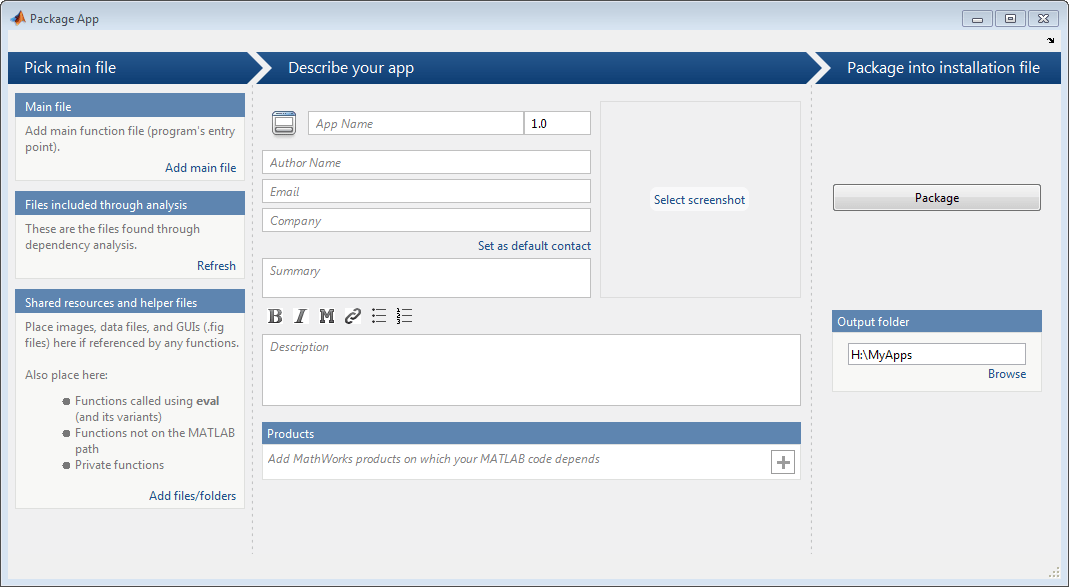The image size is (1069, 587).
Task: Click 'Private functions' bullet text
Action: point(119,465)
